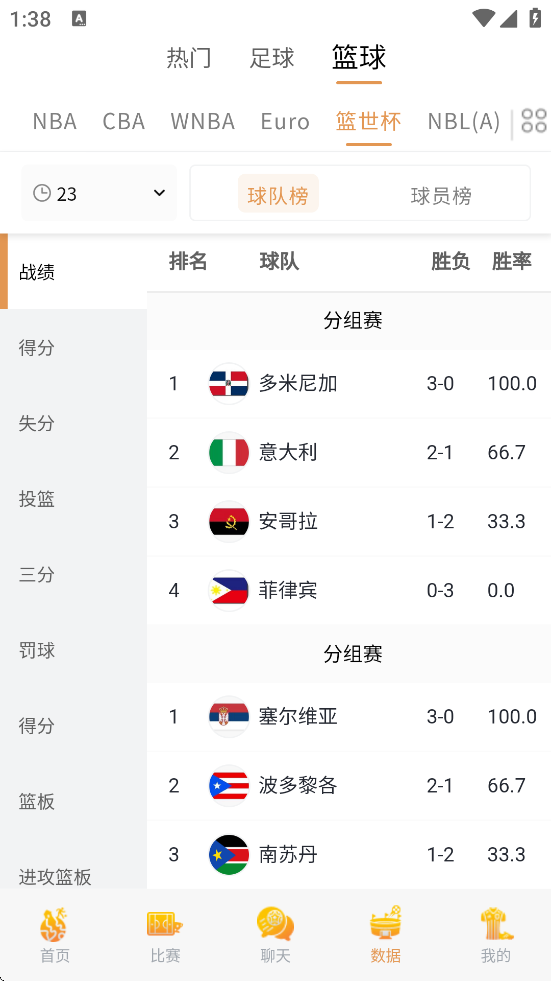Go to 比赛 matches icon
Image resolution: width=551 pixels, height=981 pixels.
(165, 925)
